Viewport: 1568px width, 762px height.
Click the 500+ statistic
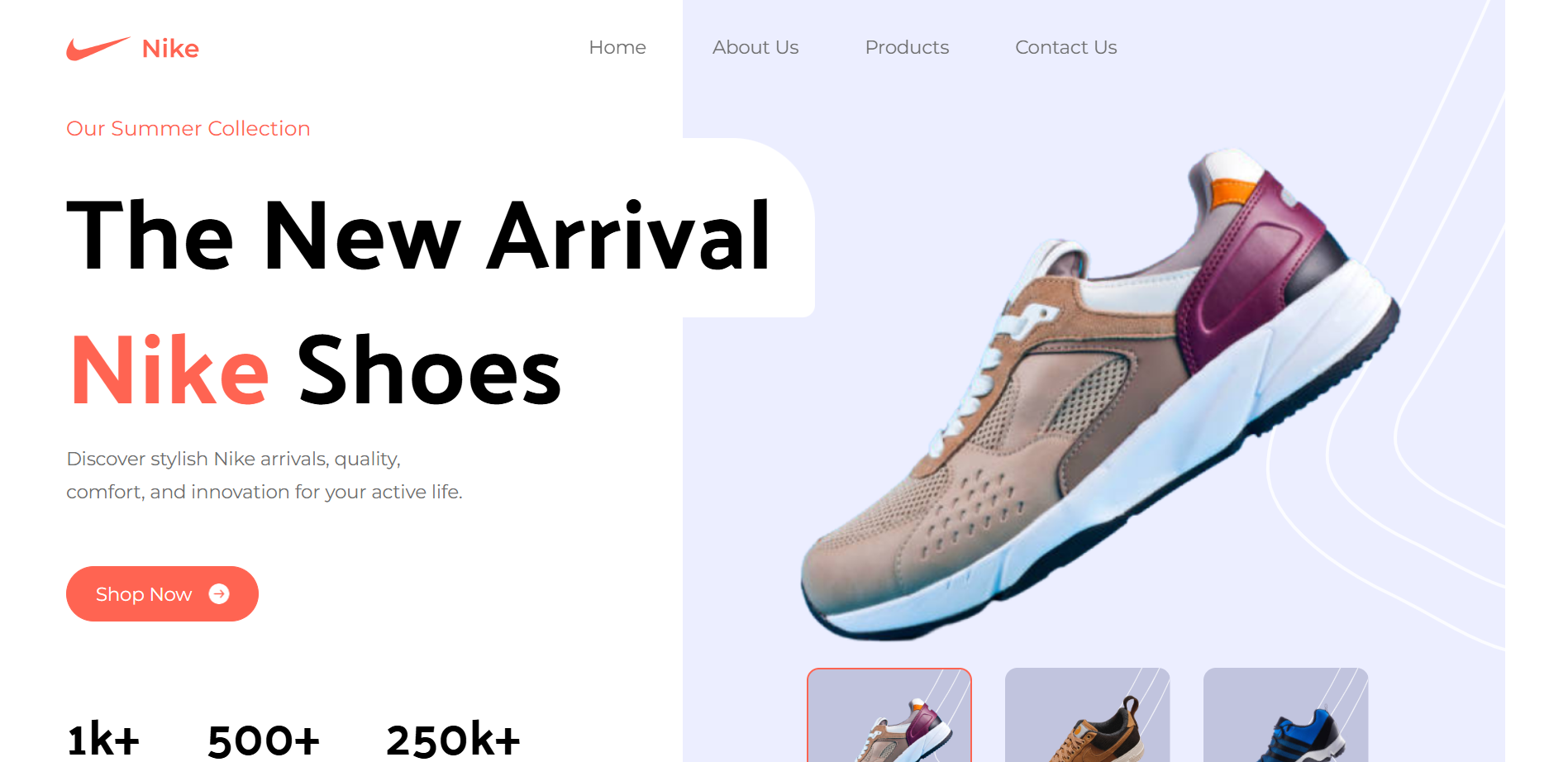(x=263, y=739)
